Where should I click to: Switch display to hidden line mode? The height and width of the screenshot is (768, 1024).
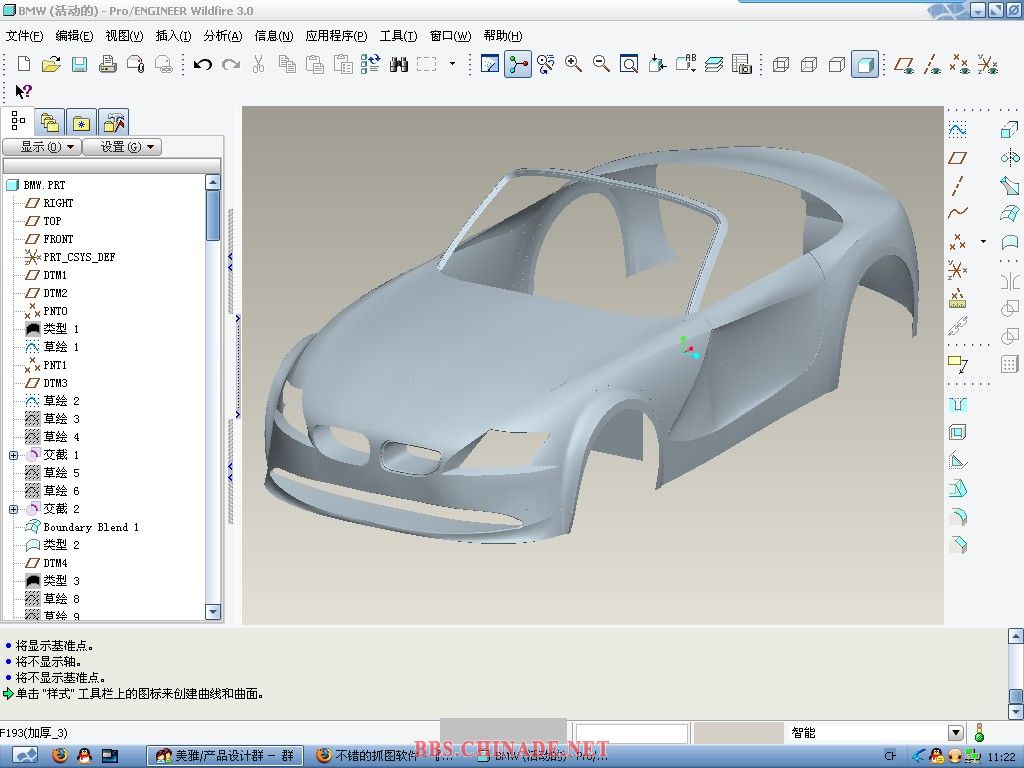tap(809, 64)
